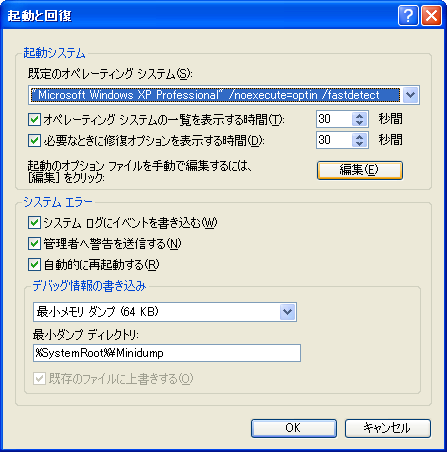The width and height of the screenshot is (447, 452).
Task: Confirm with the OK button
Action: (294, 428)
